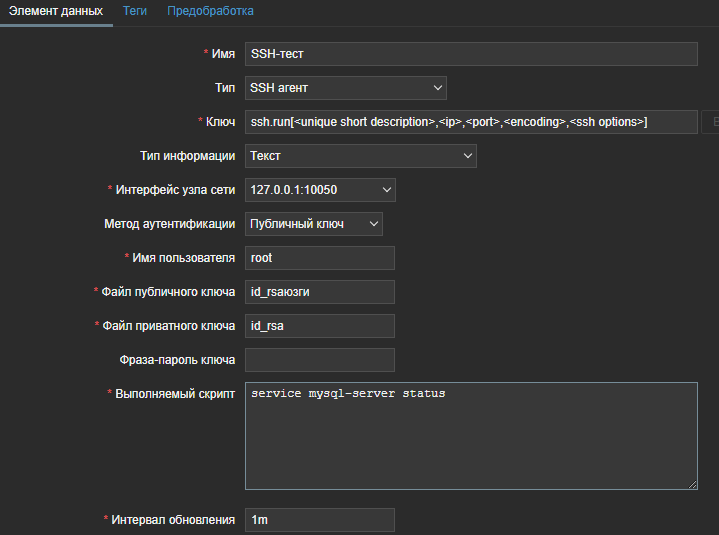Select the Элемент данных tab
719x535 pixels.
pos(56,11)
